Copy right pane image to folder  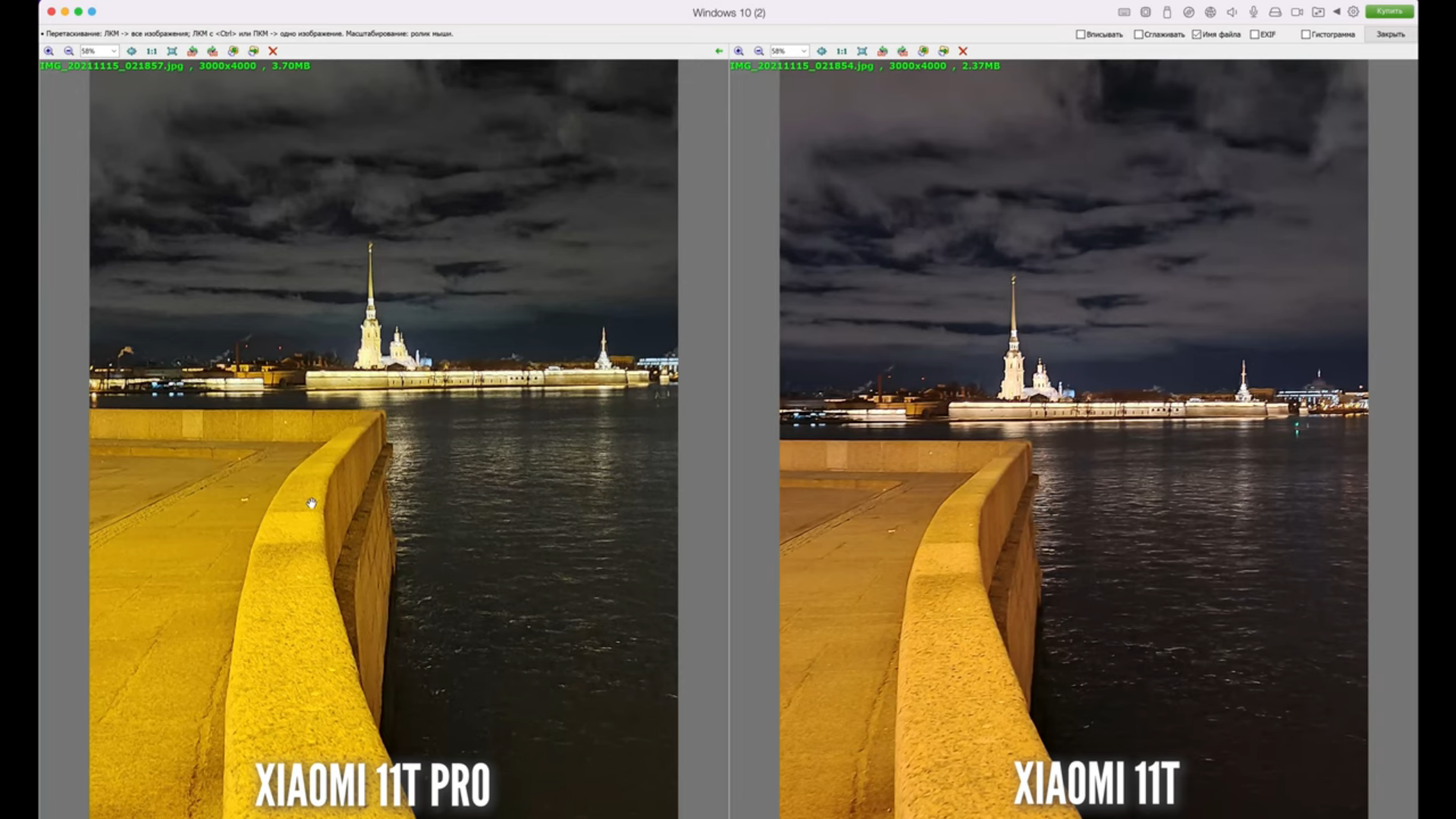[923, 51]
